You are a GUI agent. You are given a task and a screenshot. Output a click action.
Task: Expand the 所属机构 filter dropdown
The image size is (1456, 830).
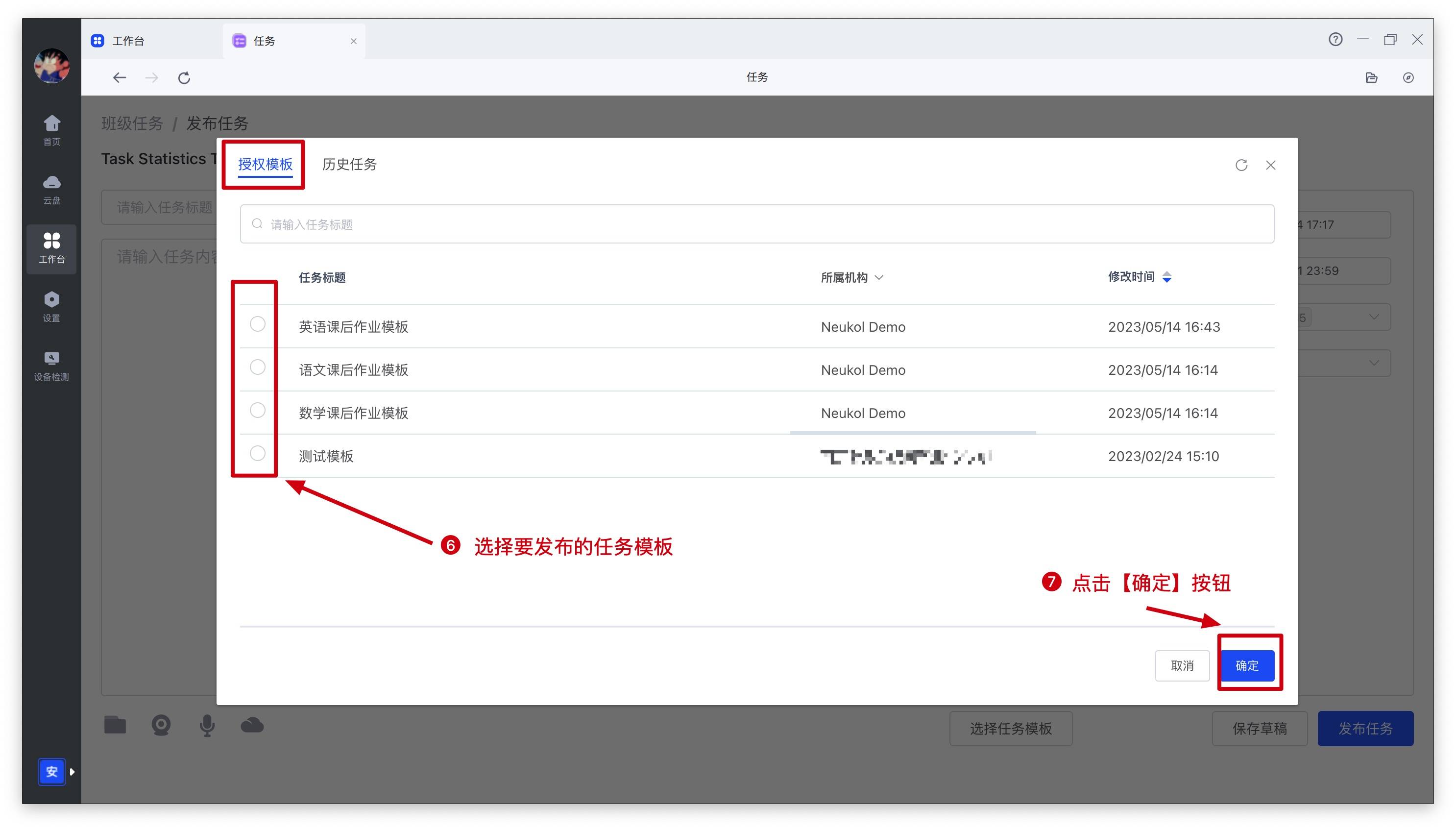879,278
